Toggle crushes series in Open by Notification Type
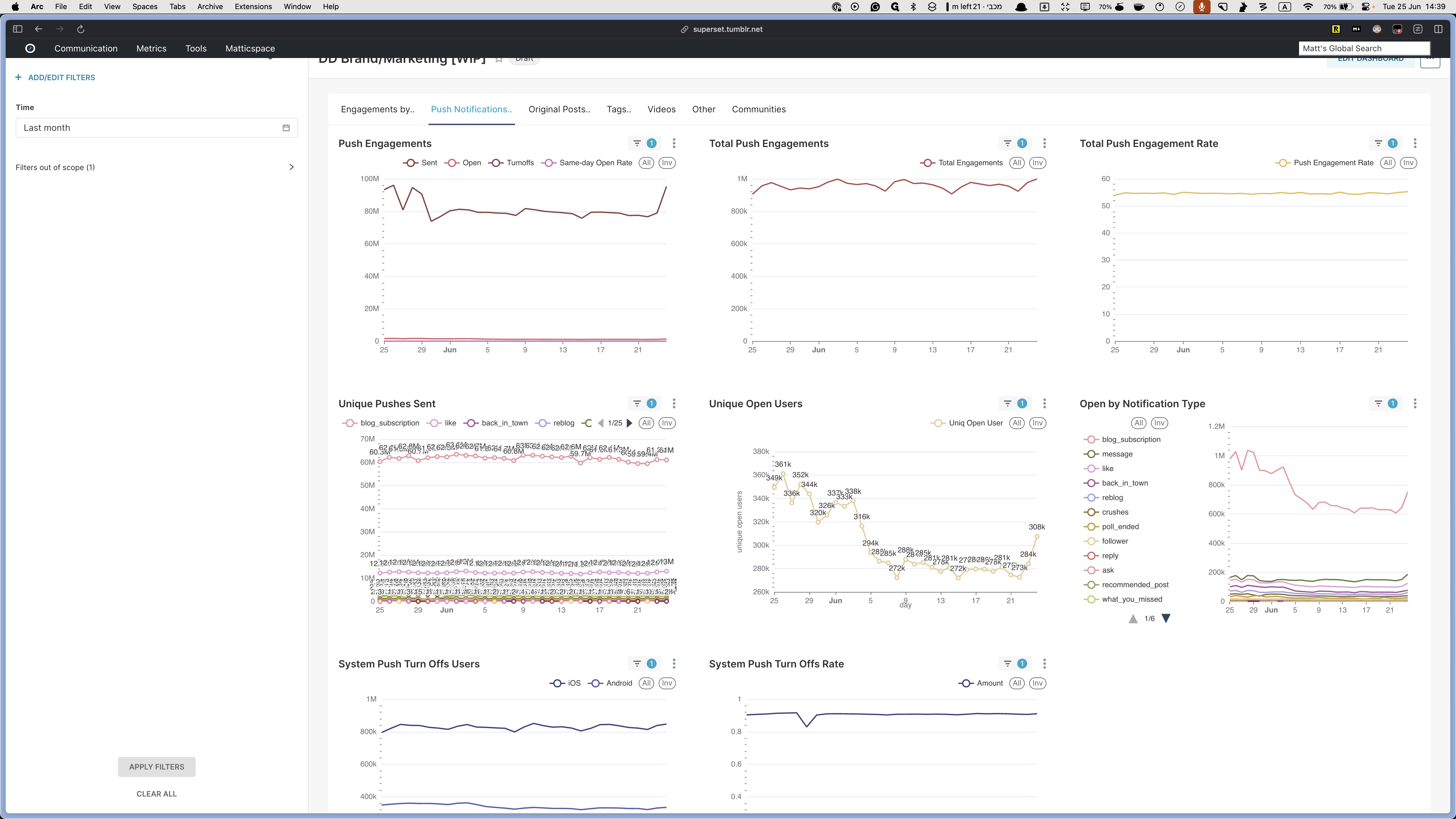The width and height of the screenshot is (1456, 819). tap(1106, 512)
